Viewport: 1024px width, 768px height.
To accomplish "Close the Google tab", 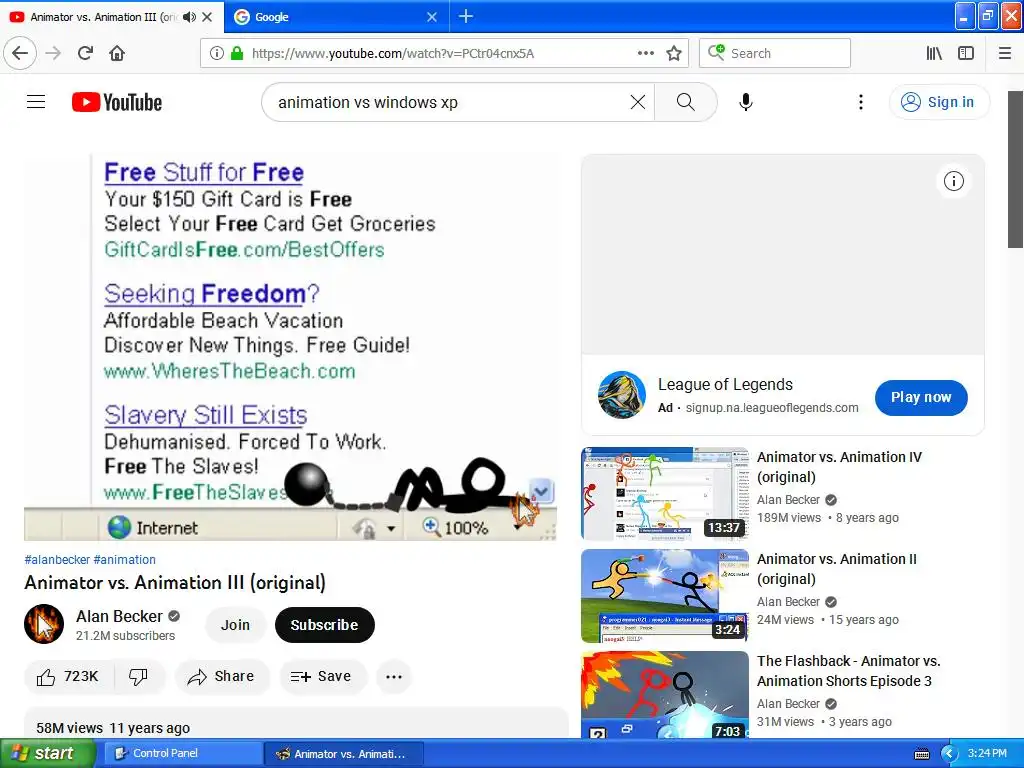I will tap(432, 17).
